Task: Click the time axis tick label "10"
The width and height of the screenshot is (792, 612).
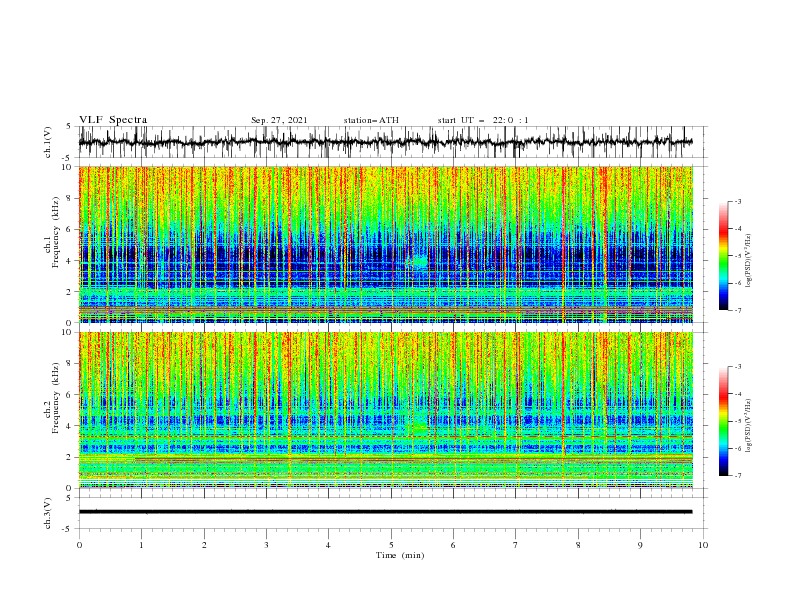Action: pos(703,545)
